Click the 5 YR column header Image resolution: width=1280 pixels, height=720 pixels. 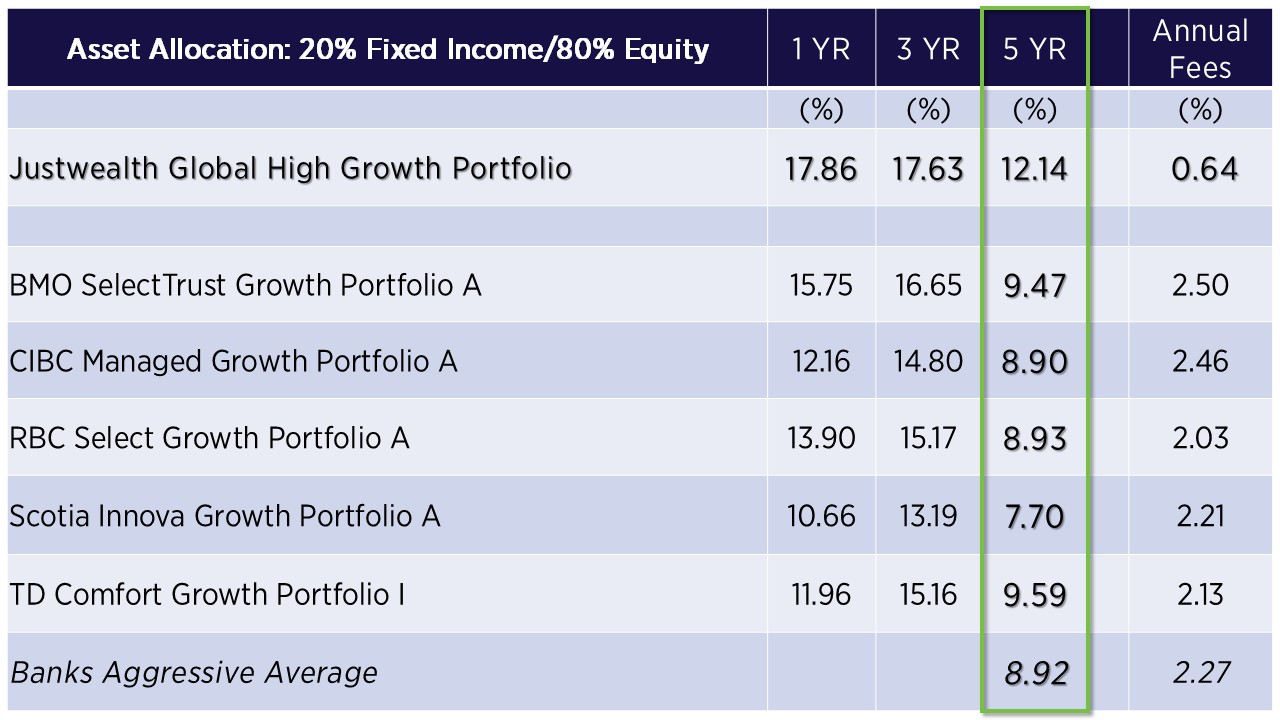1034,49
